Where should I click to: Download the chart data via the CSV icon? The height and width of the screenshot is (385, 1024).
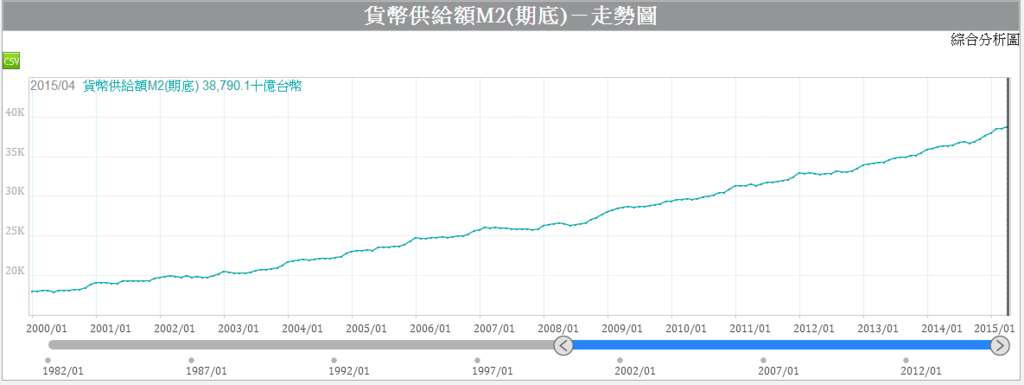[11, 61]
